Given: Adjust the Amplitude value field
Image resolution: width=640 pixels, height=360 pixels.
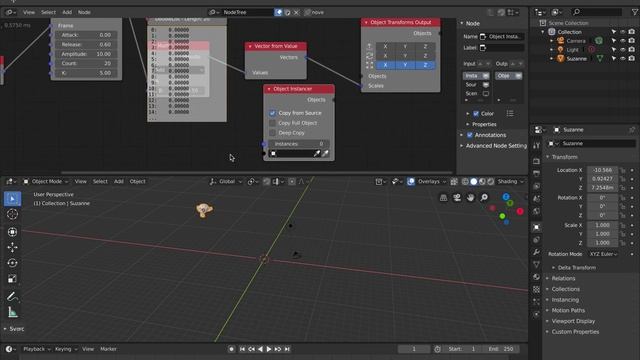Looking at the screenshot, I should coord(87,54).
